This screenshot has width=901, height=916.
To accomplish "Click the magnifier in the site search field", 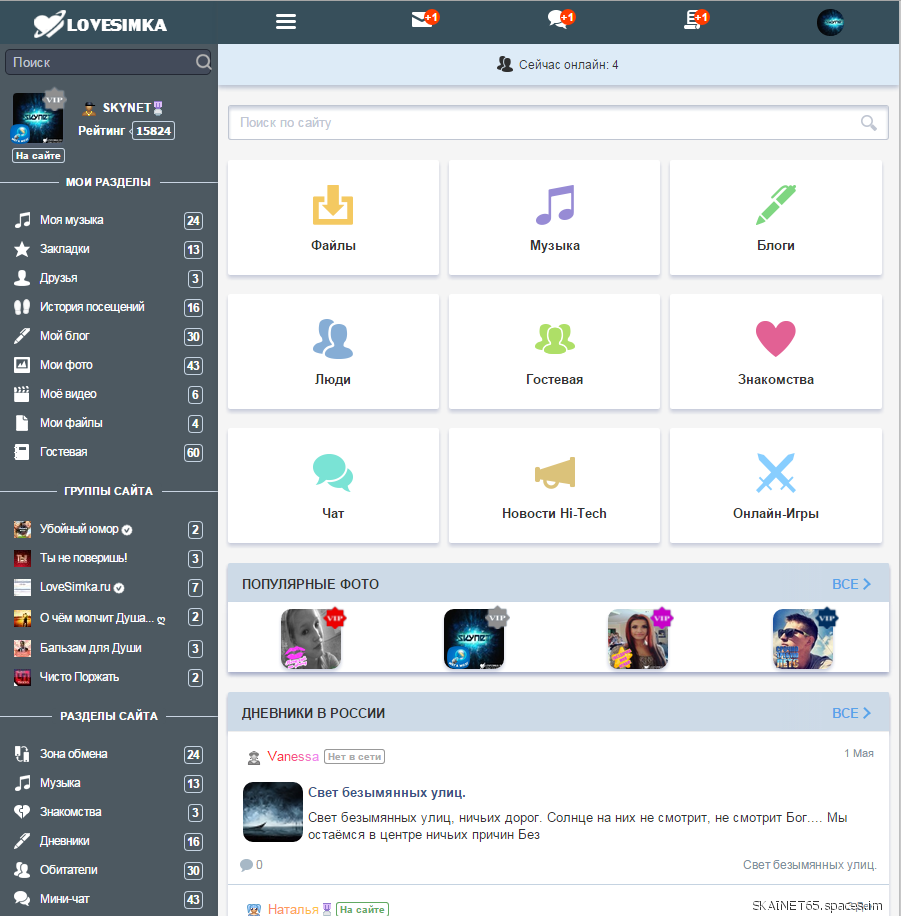I will [x=869, y=123].
